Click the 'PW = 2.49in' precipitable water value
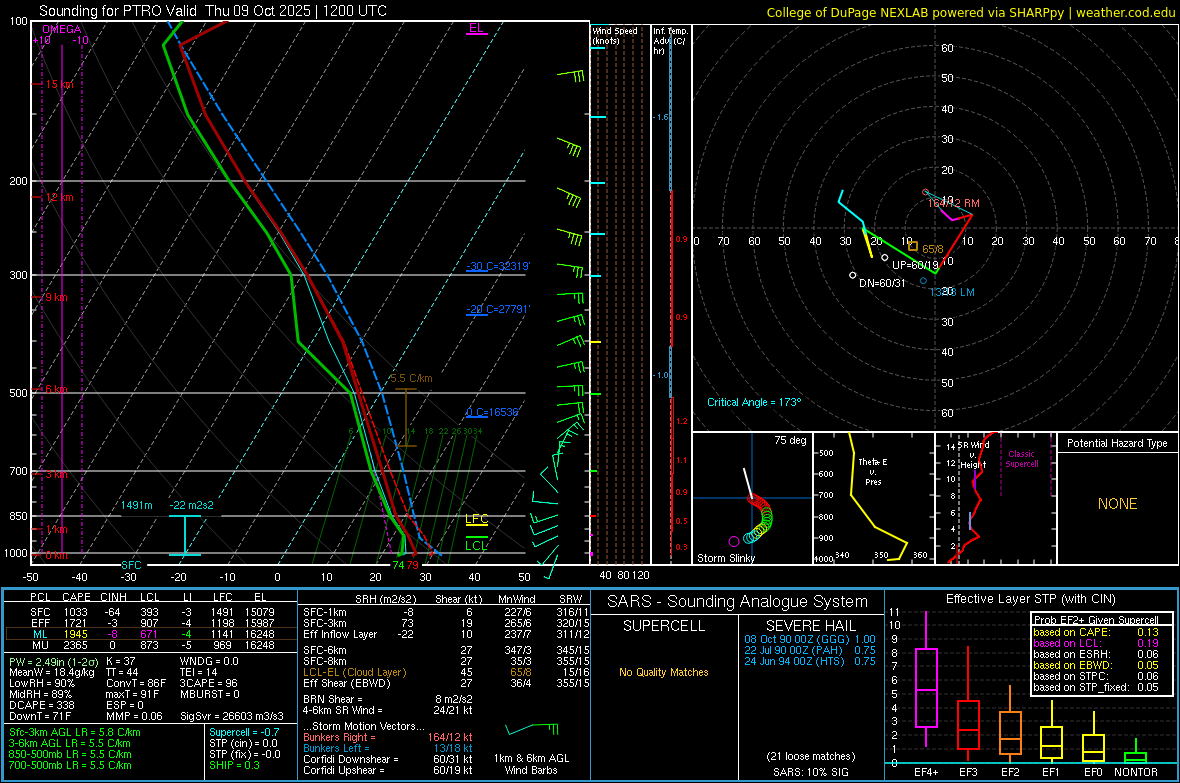This screenshot has width=1180, height=783. coord(51,661)
